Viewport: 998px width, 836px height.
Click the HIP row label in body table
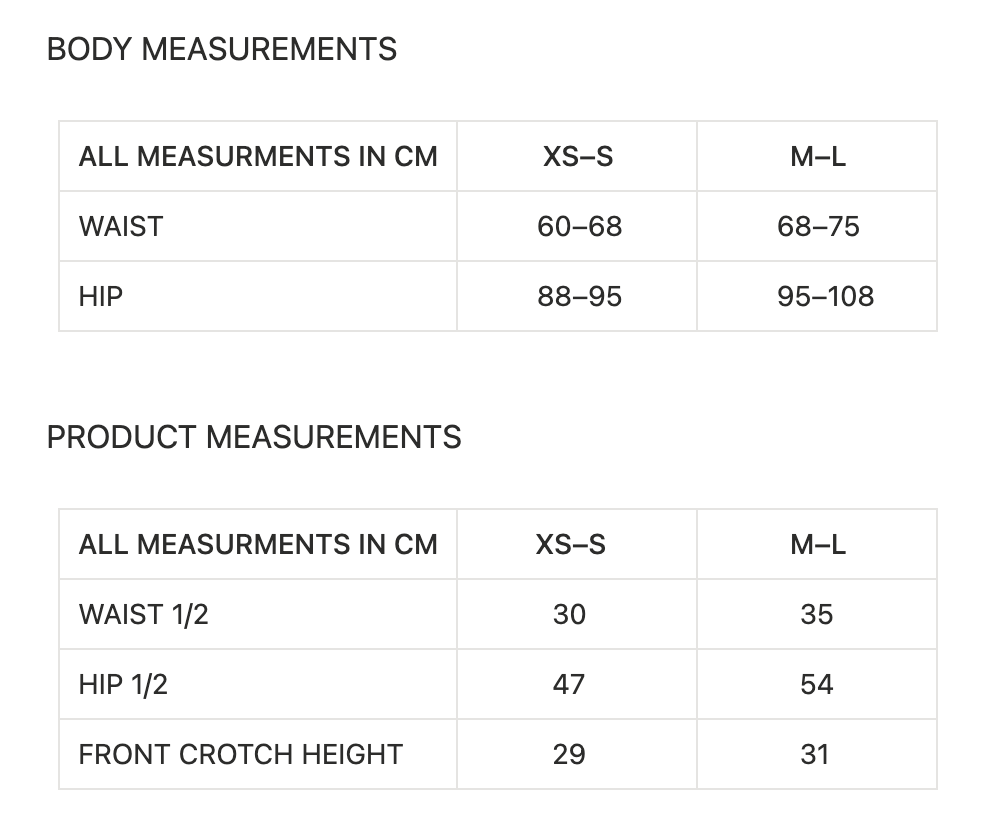101,297
